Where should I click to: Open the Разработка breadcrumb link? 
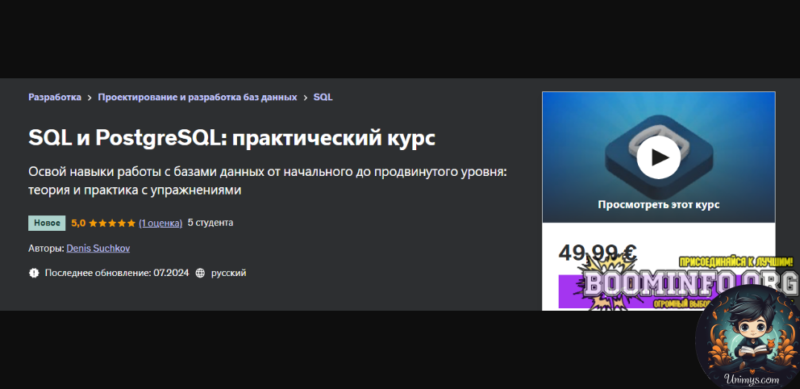pyautogui.click(x=55, y=97)
